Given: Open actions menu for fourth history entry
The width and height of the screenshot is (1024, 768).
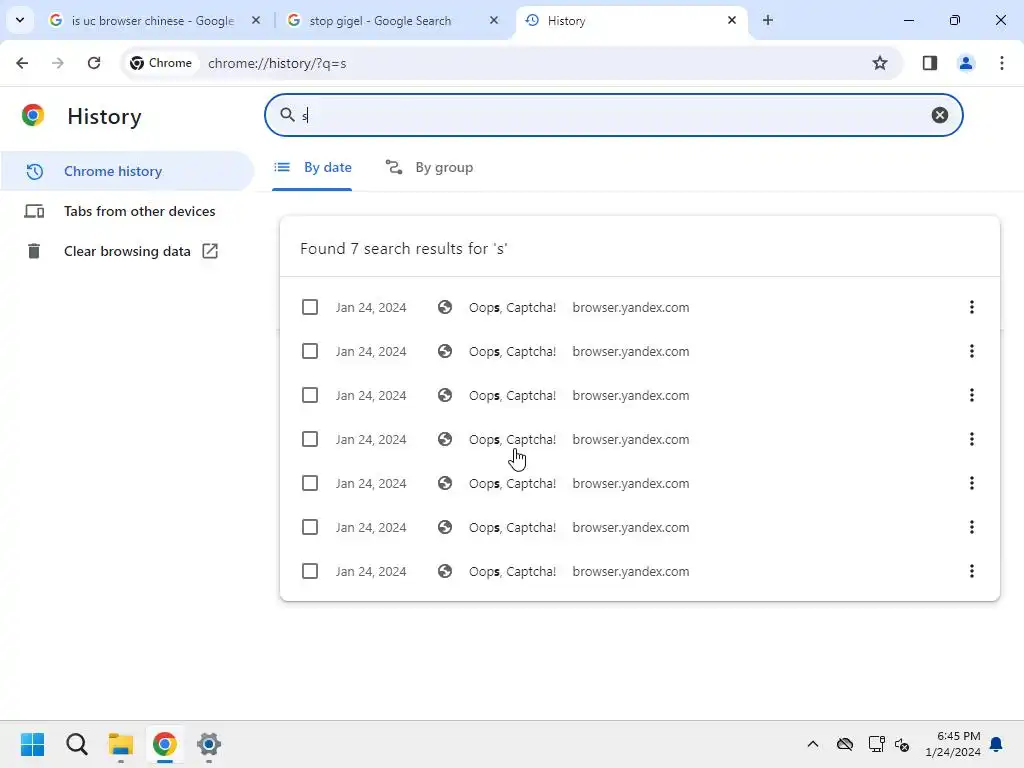Looking at the screenshot, I should (x=971, y=440).
